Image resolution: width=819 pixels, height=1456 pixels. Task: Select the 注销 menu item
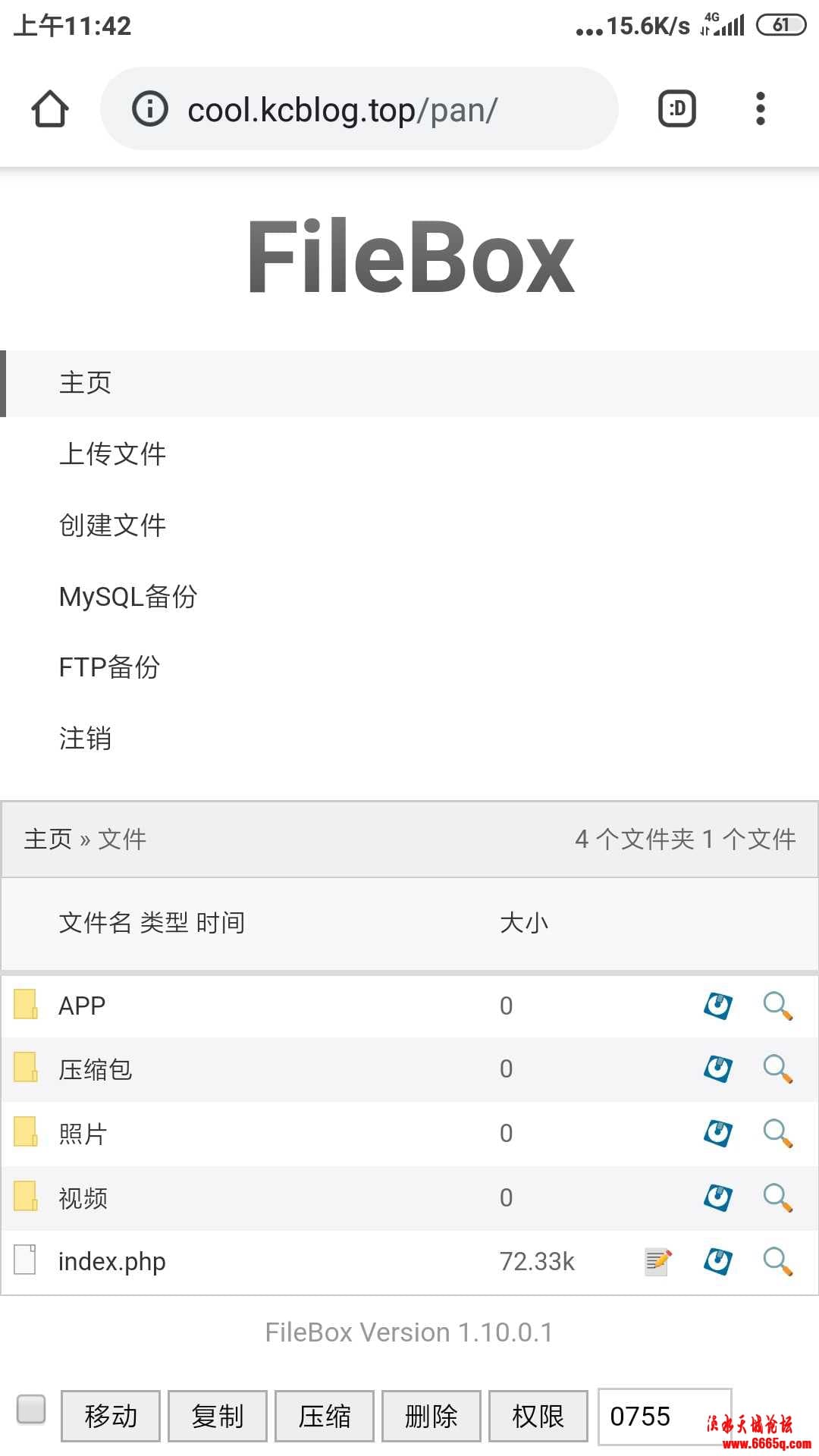pos(85,738)
